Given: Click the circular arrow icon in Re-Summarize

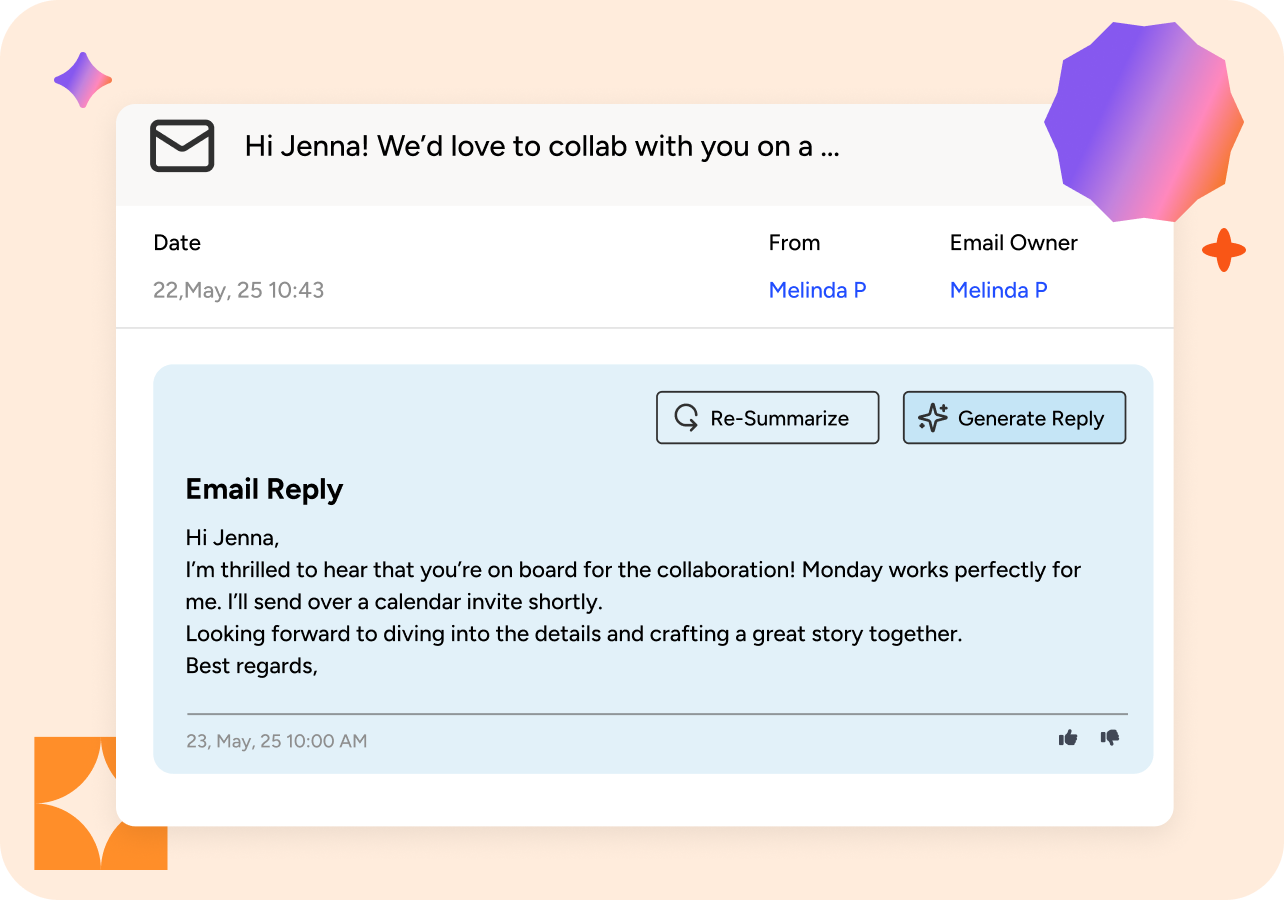Looking at the screenshot, I should [x=686, y=418].
